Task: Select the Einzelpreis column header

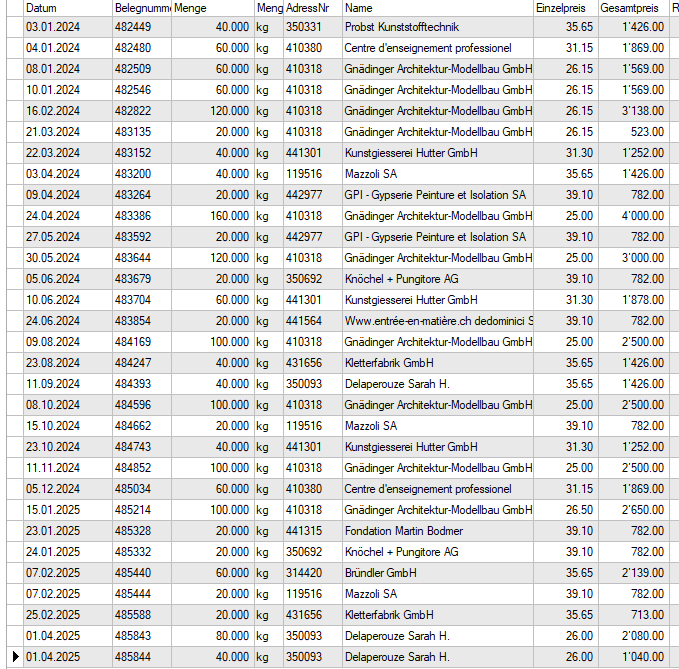Action: [564, 8]
